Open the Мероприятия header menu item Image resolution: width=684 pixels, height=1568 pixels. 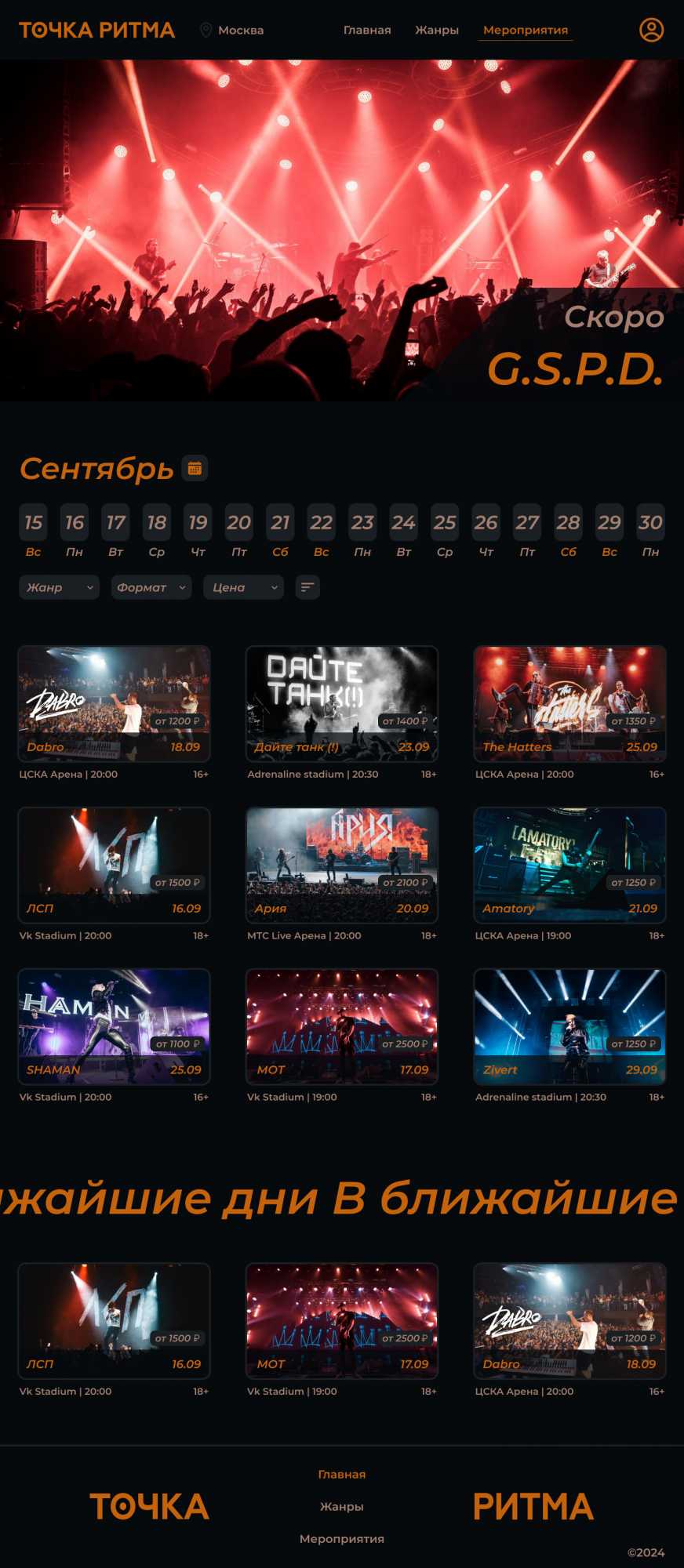tap(526, 31)
